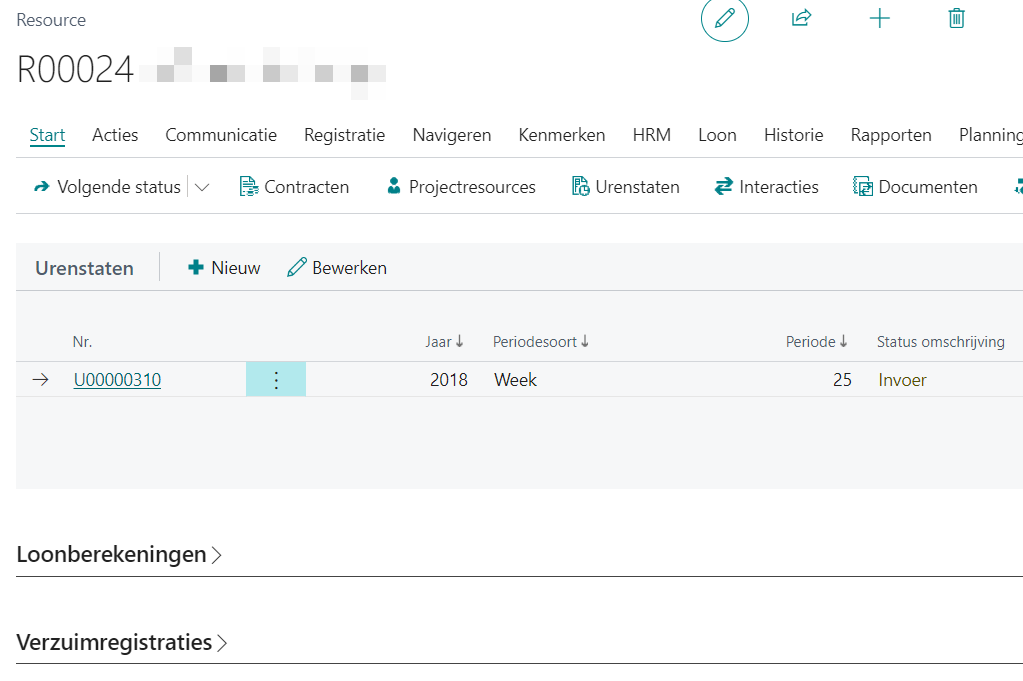Viewport: 1023px width, 681px height.
Task: Open the U00000310 timesheet link
Action: (117, 380)
